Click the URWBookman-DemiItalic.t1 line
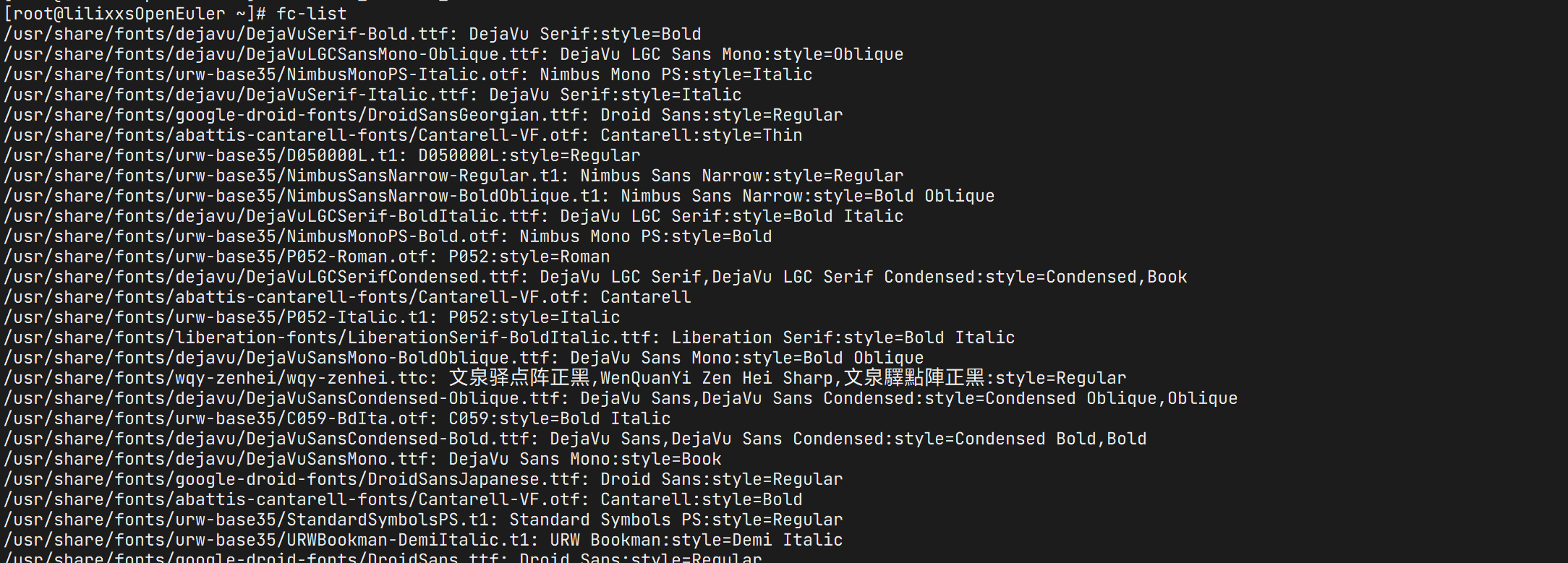This screenshot has width=1568, height=563. pos(423,540)
